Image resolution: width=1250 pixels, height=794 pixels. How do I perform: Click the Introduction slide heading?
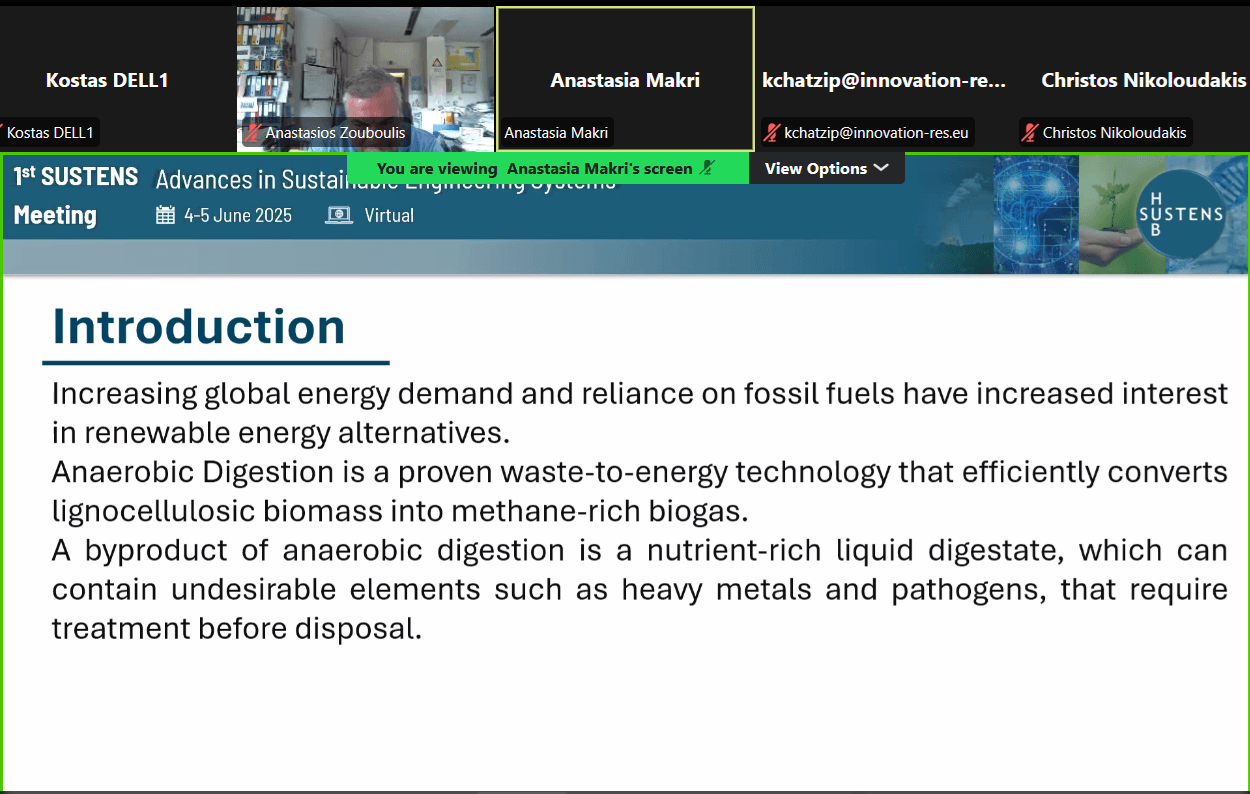point(198,327)
